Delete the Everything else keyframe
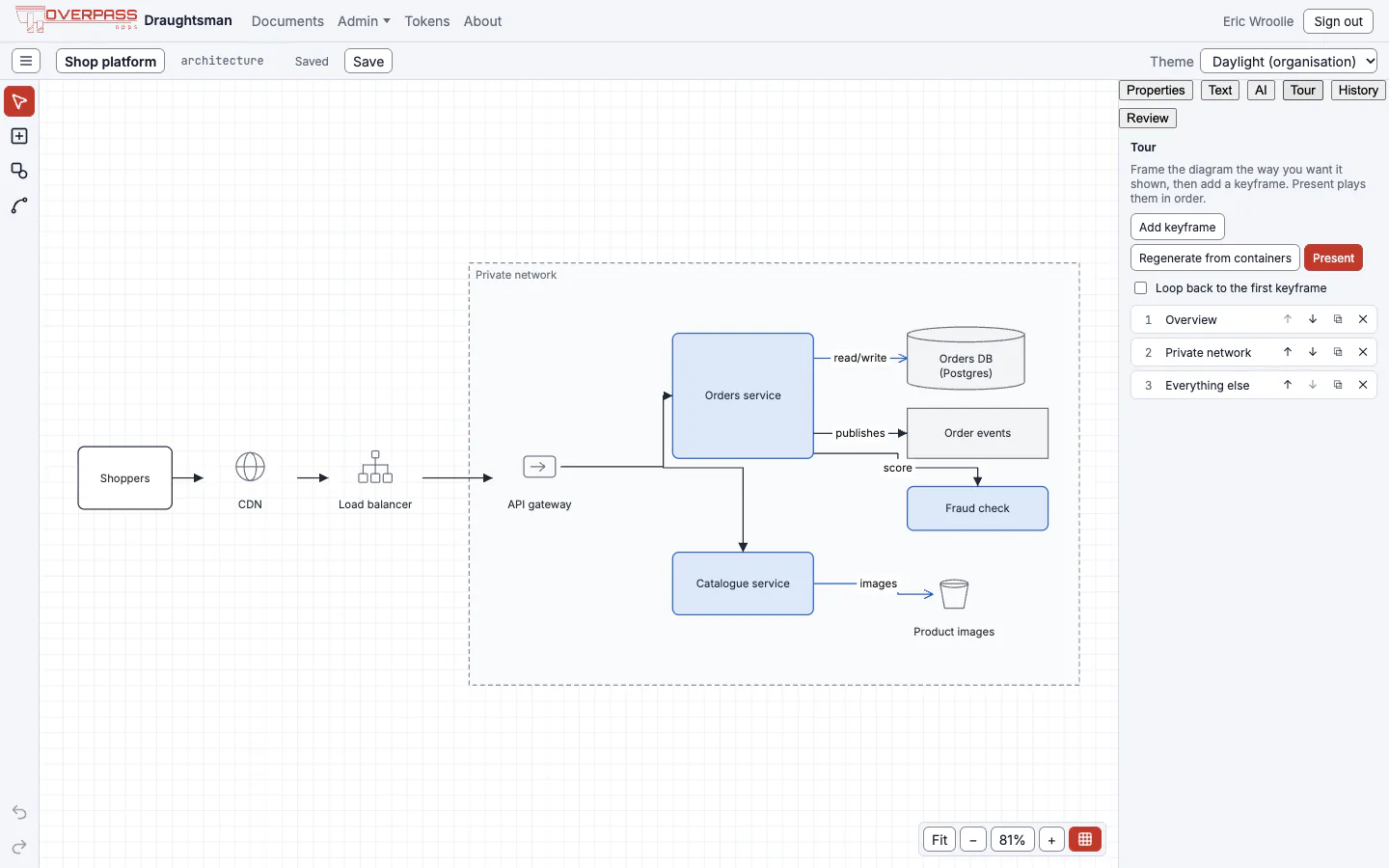This screenshot has width=1389, height=868. tap(1363, 385)
